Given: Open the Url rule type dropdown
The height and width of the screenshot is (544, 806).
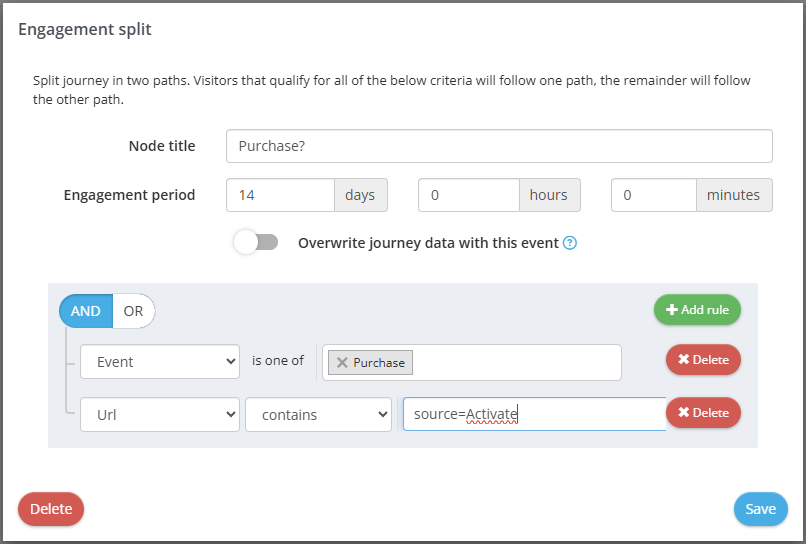Looking at the screenshot, I should tap(160, 414).
